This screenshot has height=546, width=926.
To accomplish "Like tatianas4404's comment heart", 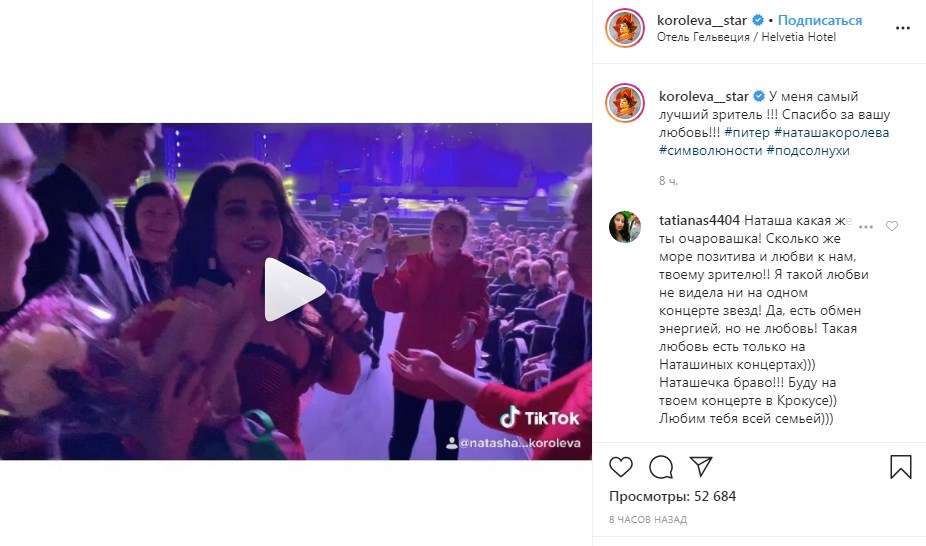I will 892,226.
